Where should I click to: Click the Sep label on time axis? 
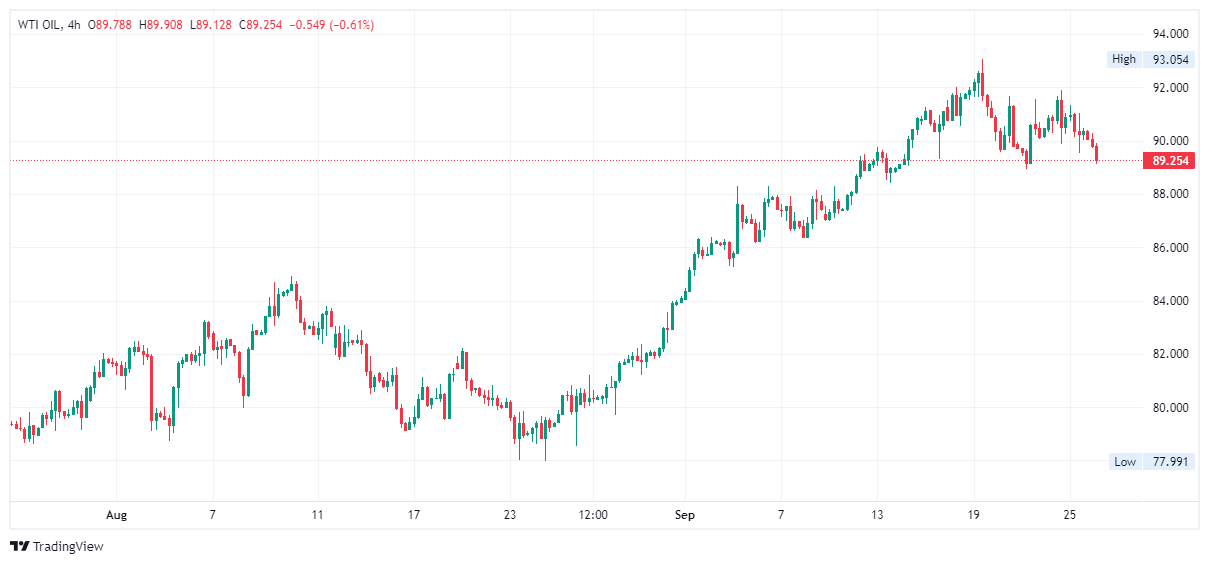coord(683,515)
